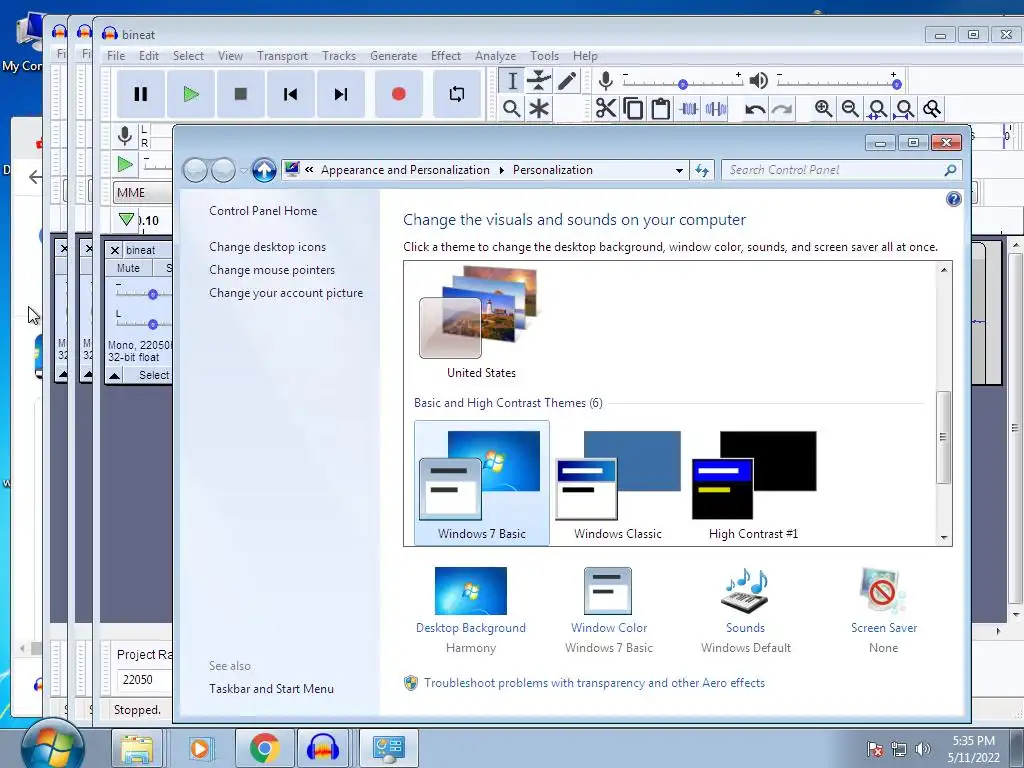
Task: Click the Undo arrow icon
Action: 755,108
